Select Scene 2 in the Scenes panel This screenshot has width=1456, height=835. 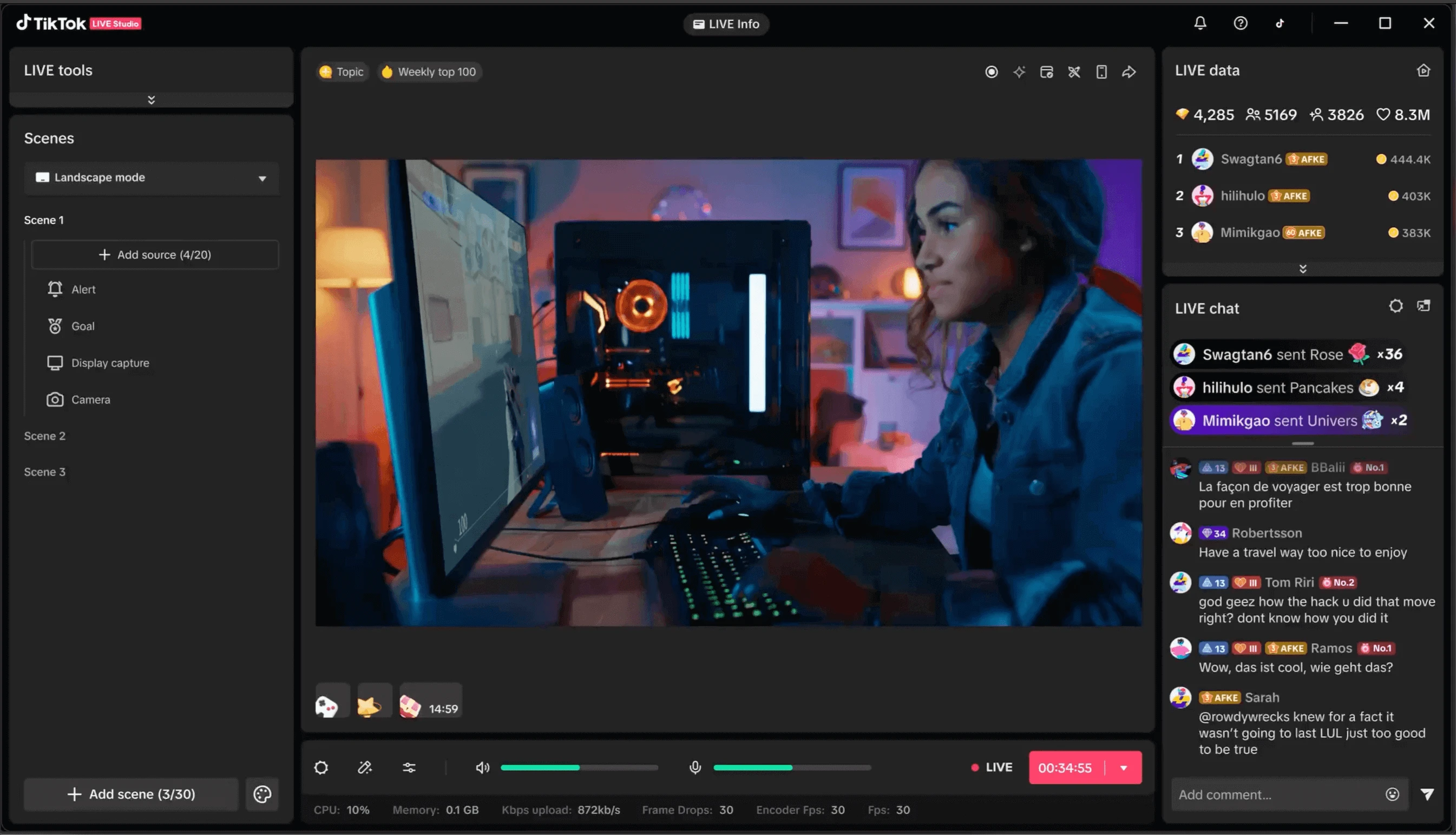click(x=45, y=435)
